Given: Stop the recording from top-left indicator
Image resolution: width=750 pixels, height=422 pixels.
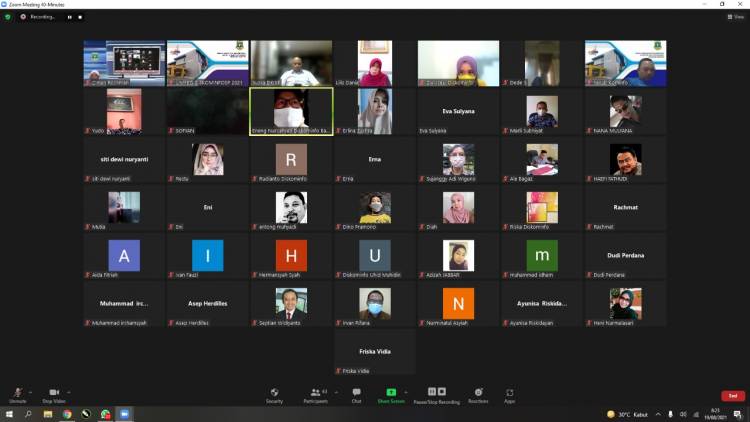Looking at the screenshot, I should [81, 17].
